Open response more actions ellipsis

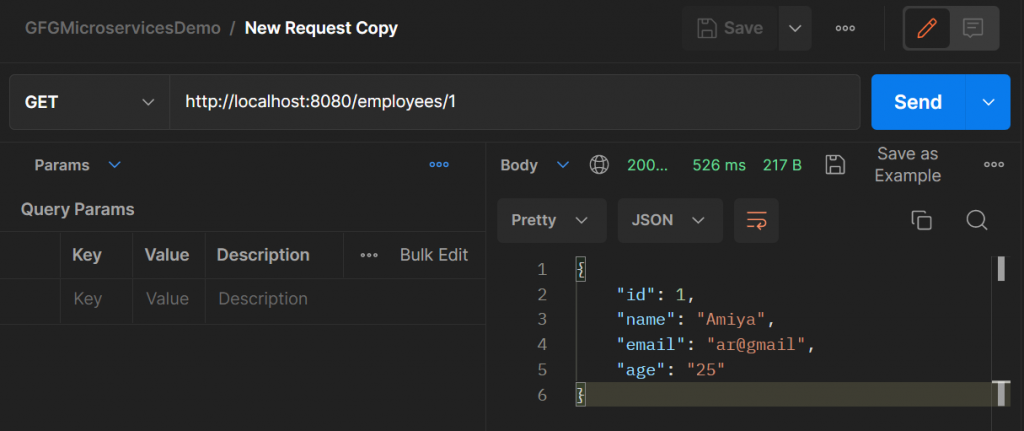993,165
